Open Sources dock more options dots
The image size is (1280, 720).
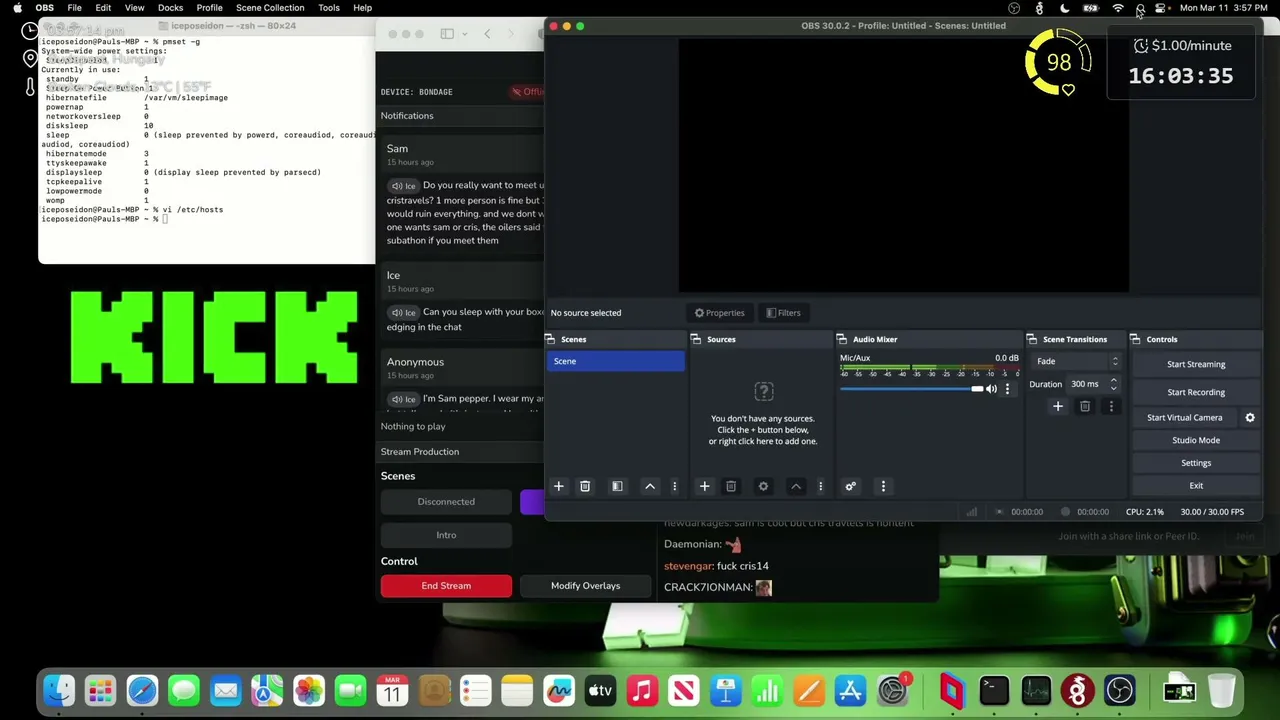pyautogui.click(x=821, y=486)
